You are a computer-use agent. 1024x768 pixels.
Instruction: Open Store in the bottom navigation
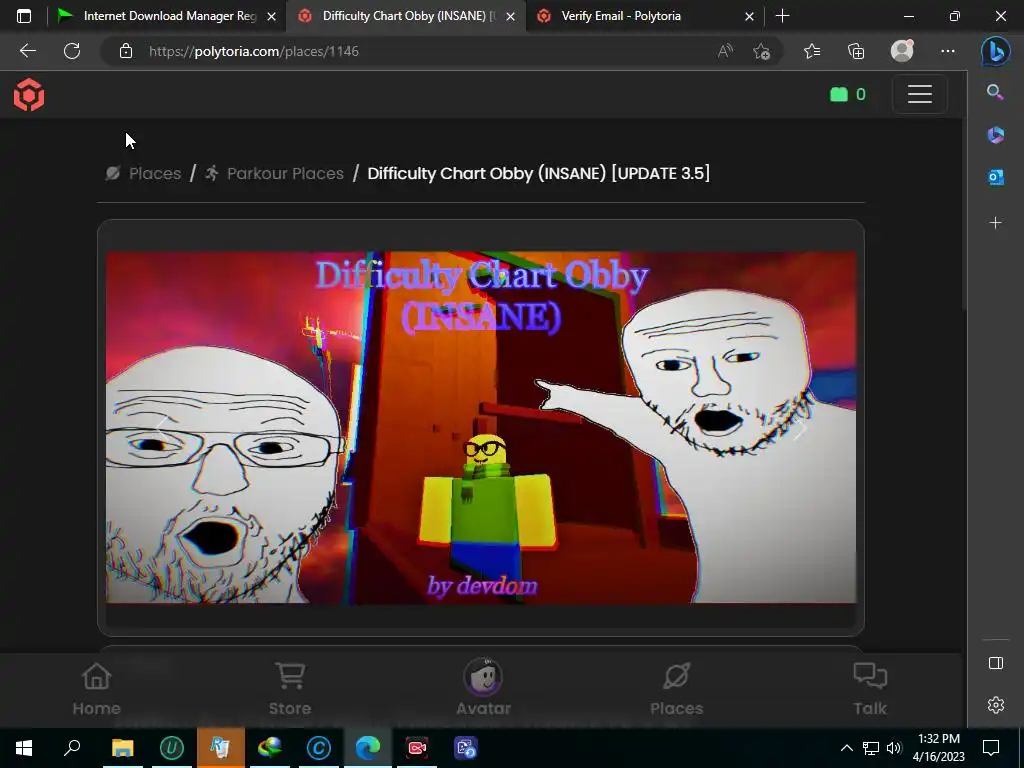290,688
